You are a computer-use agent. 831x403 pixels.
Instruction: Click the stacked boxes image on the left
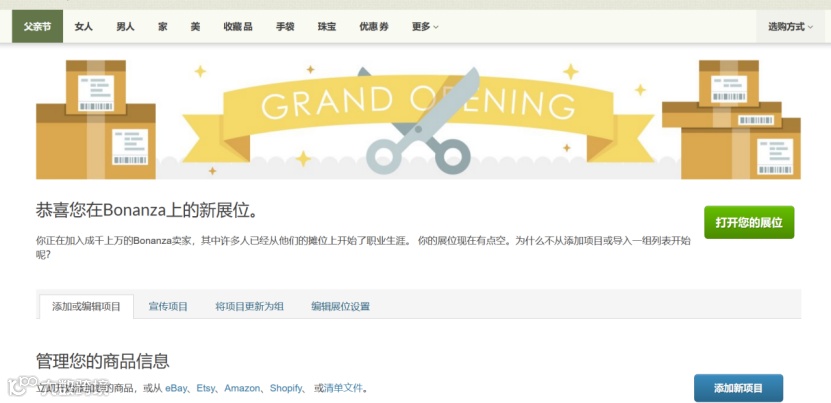[x=96, y=119]
